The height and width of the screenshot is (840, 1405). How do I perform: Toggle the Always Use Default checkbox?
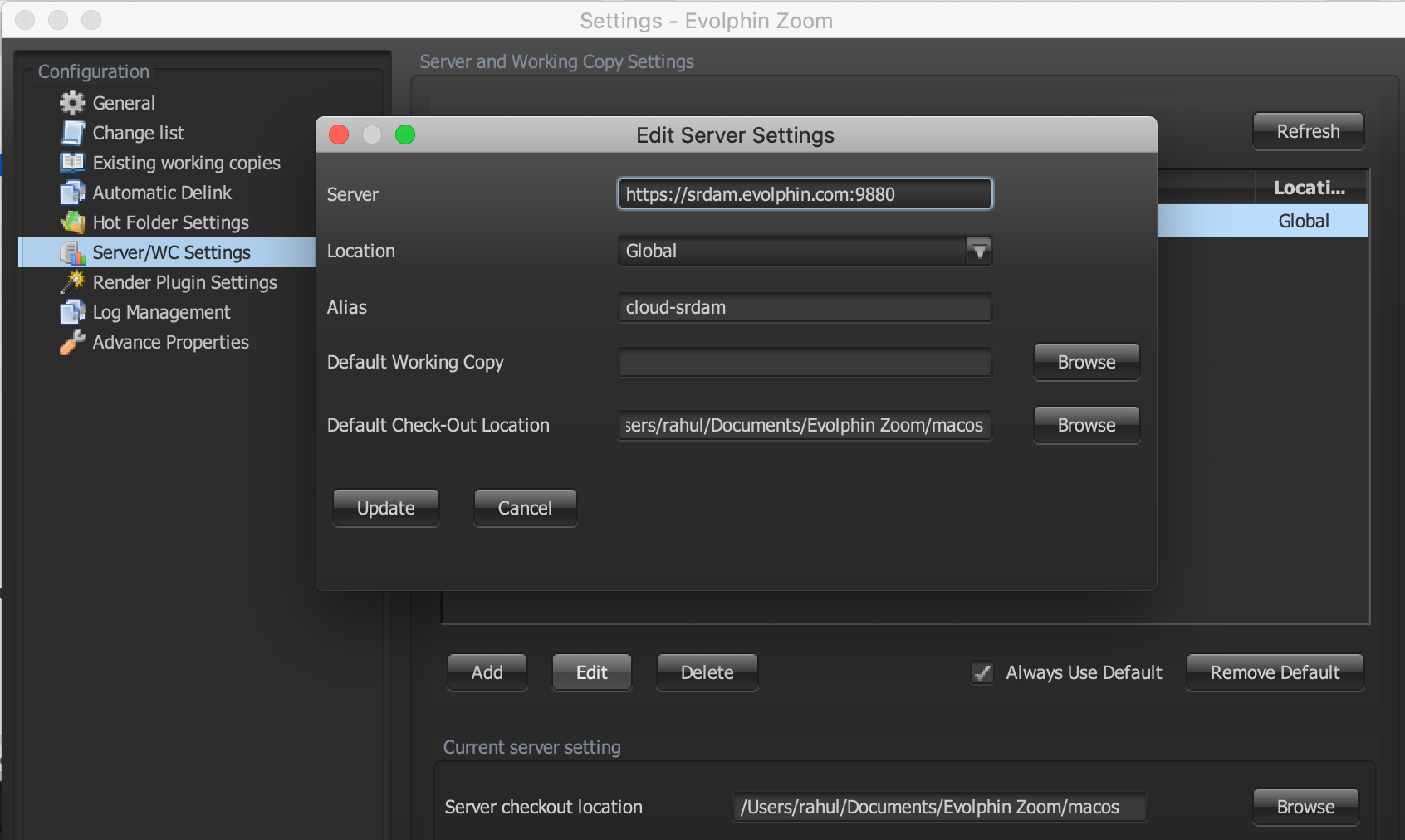[x=982, y=672]
